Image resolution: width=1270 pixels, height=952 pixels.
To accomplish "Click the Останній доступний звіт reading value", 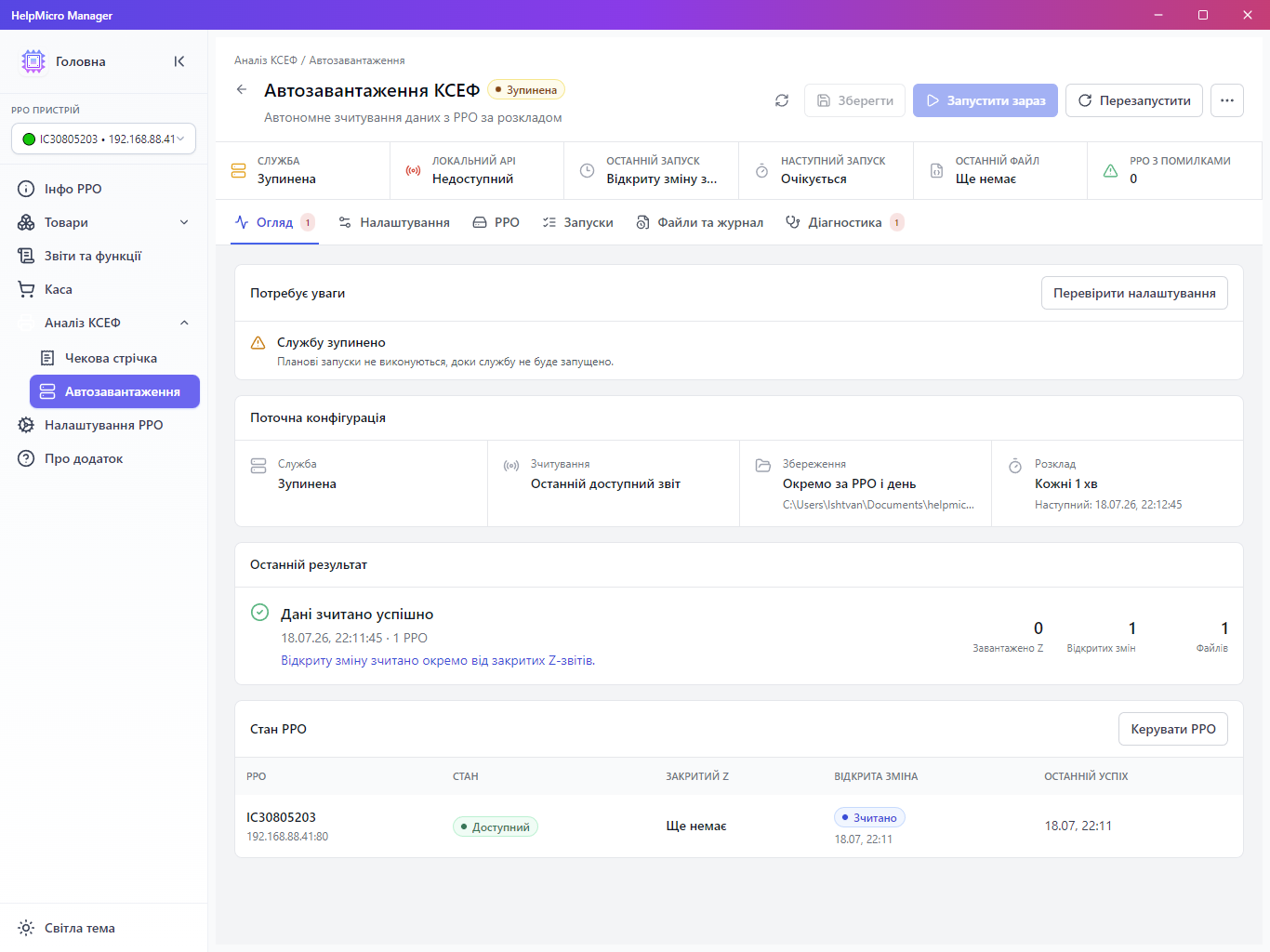I will click(605, 483).
